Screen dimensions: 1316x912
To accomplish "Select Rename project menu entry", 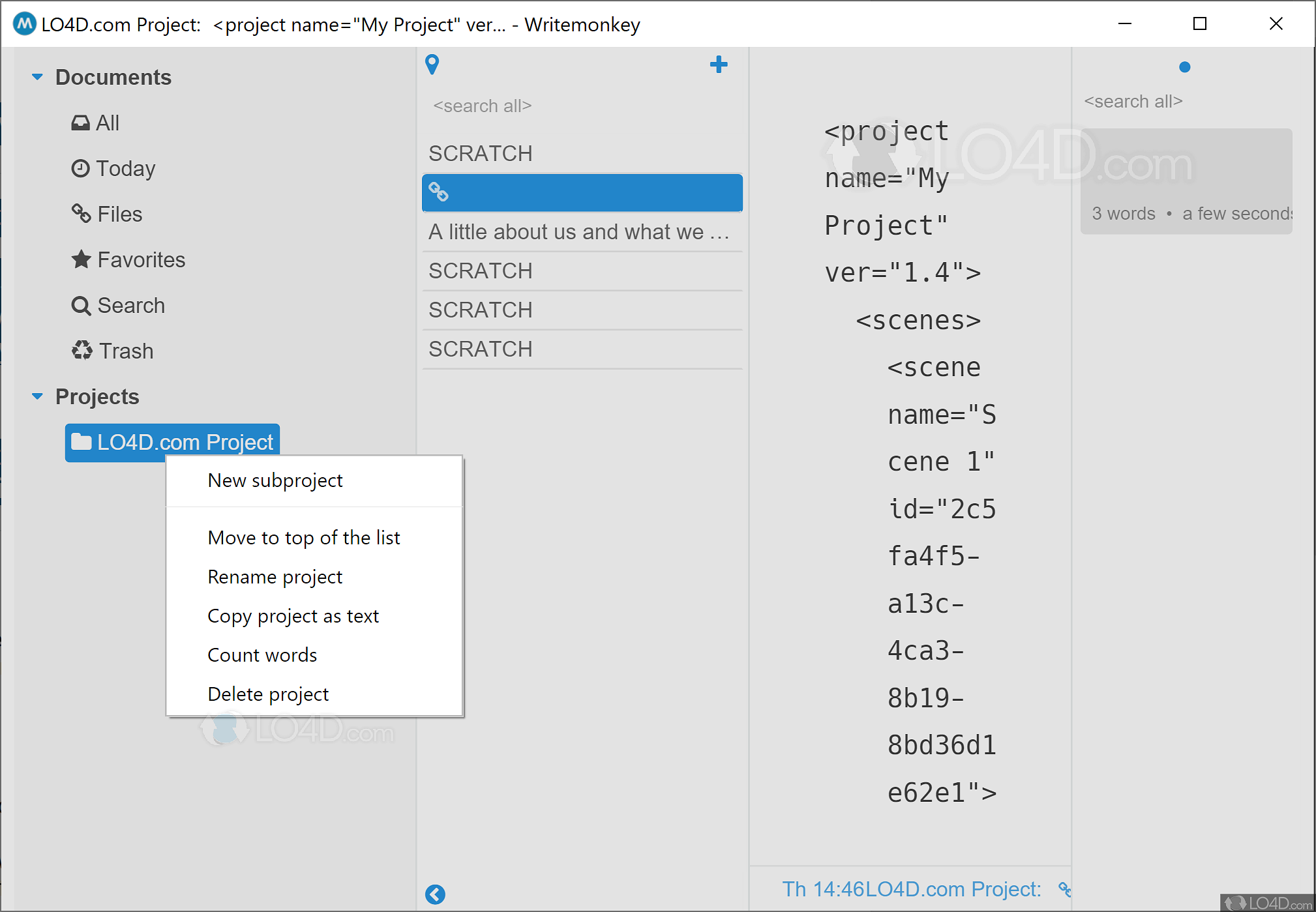I will 275,577.
